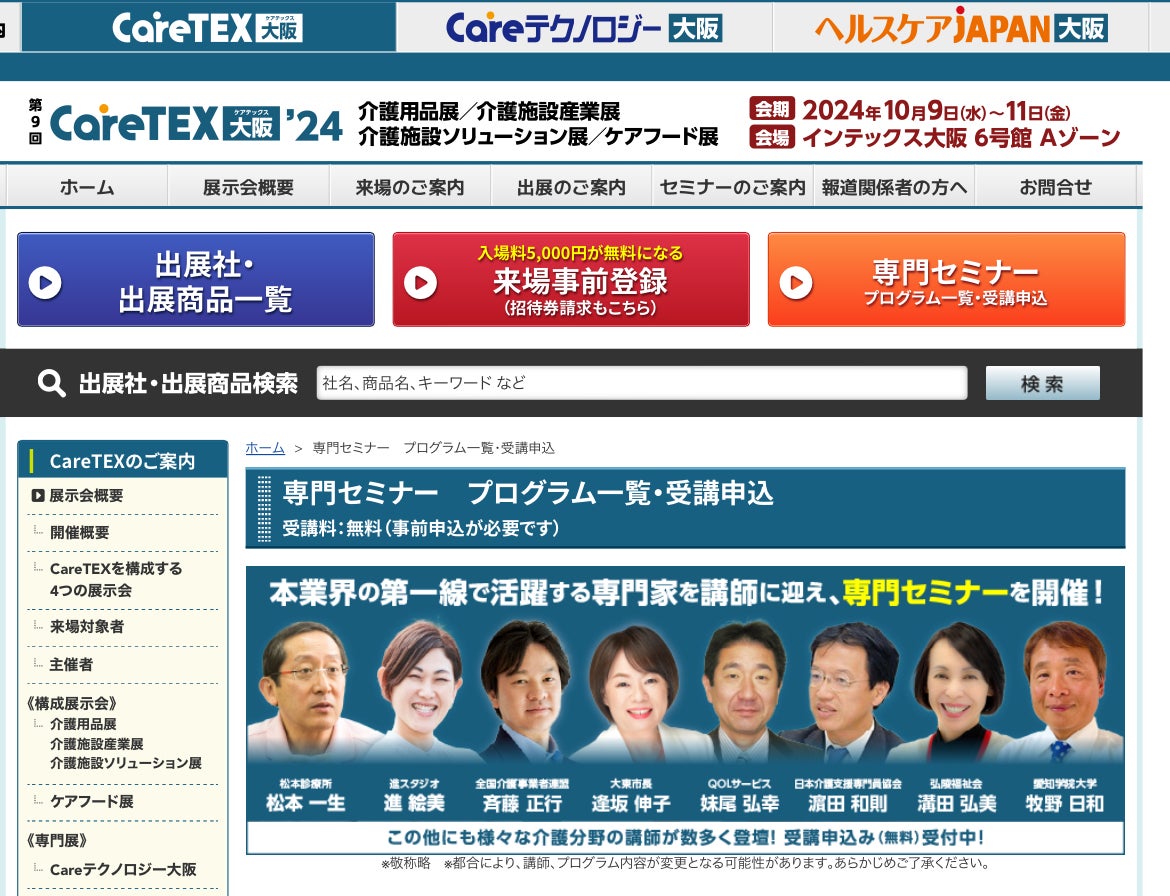Image resolution: width=1170 pixels, height=896 pixels.
Task: Open 開催概要 in the sidebar
Action: [80, 532]
